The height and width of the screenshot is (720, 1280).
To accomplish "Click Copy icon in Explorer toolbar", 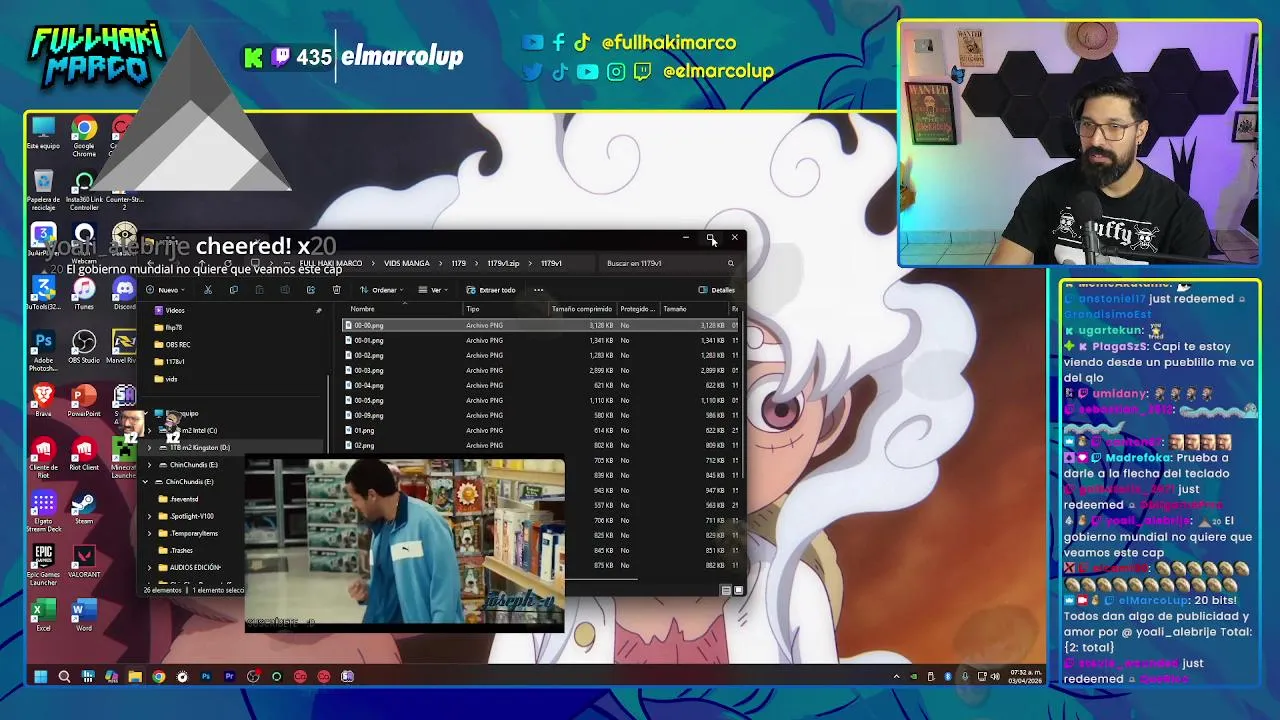I will (233, 290).
